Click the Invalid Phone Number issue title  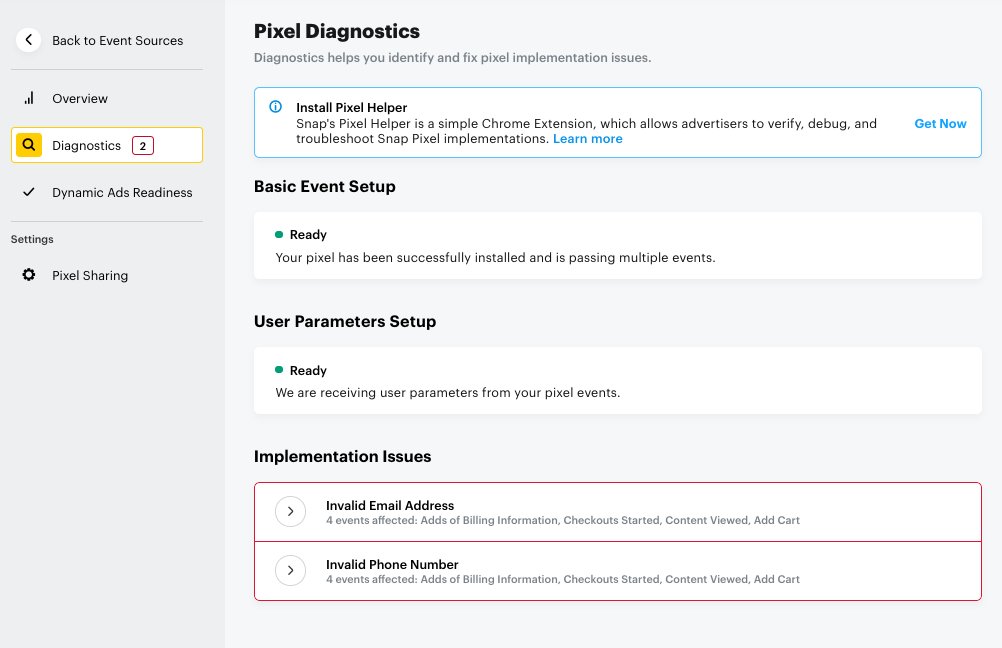click(392, 564)
